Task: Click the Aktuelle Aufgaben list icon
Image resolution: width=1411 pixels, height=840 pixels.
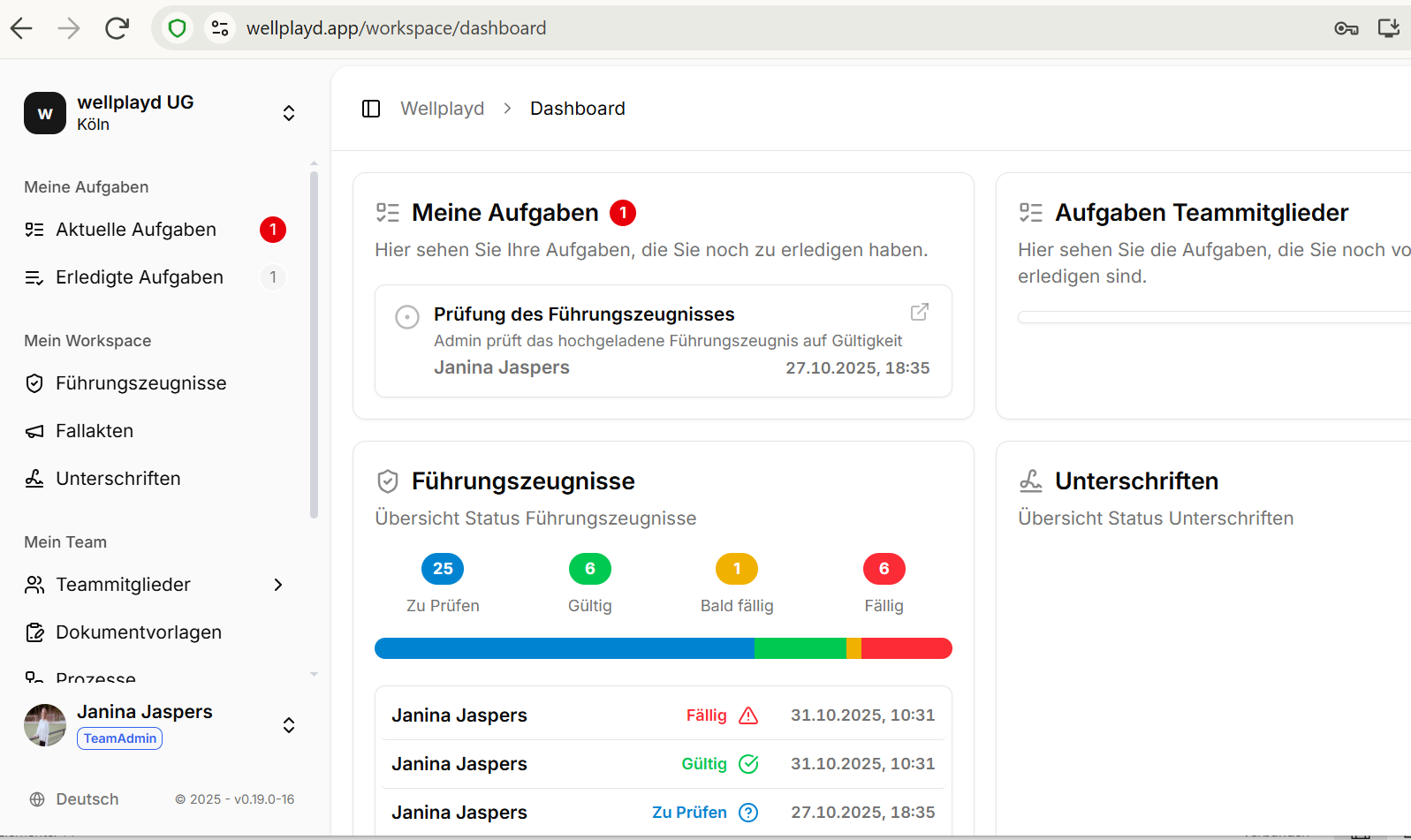Action: pos(34,230)
